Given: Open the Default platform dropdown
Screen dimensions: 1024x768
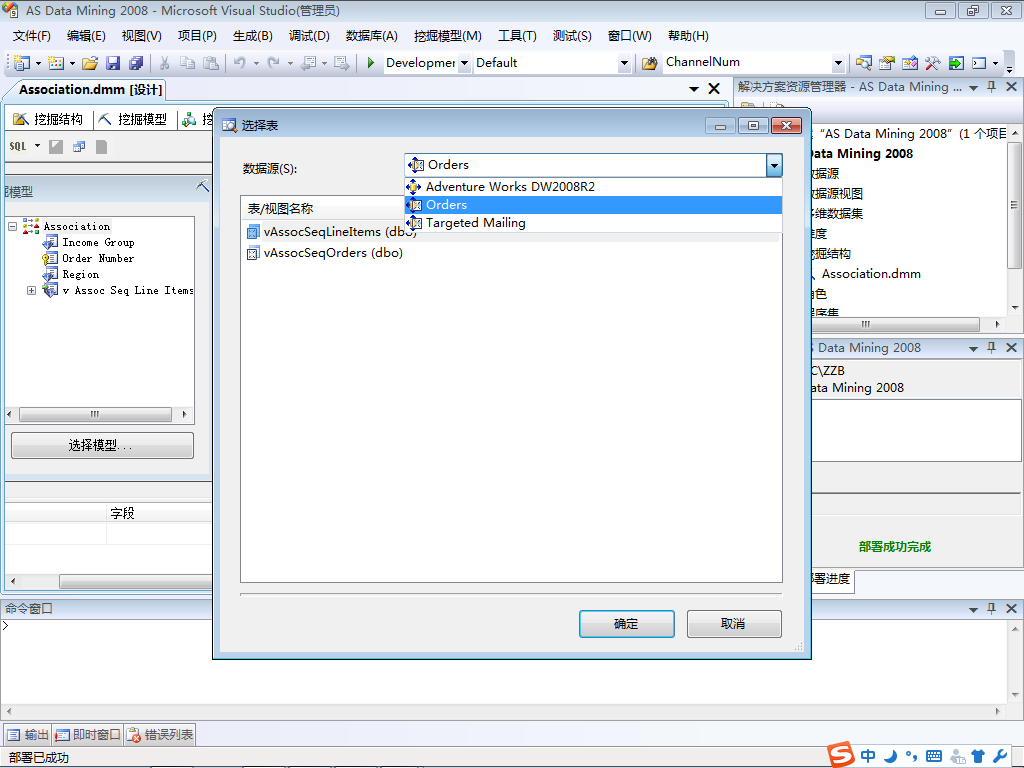Looking at the screenshot, I should click(x=624, y=63).
